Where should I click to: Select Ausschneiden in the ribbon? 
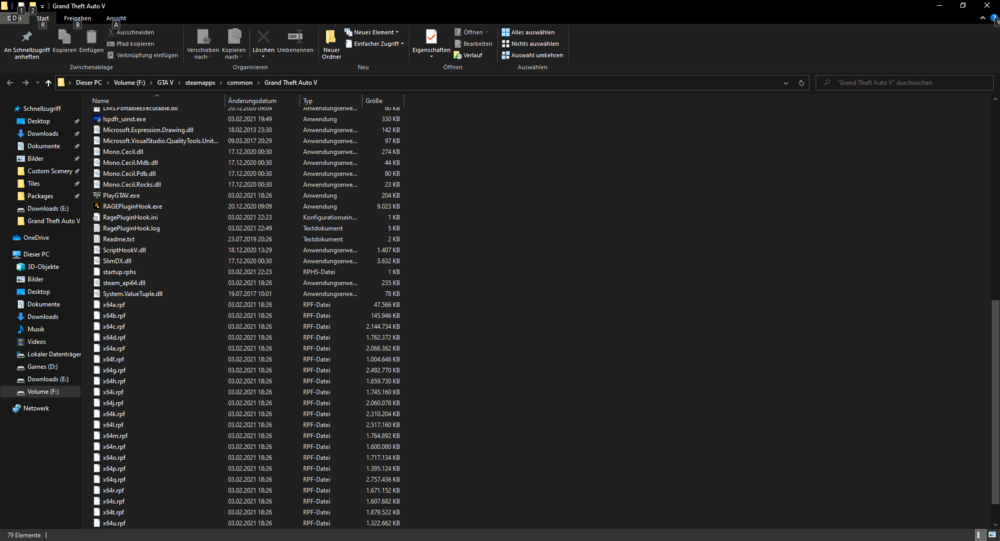tap(131, 32)
